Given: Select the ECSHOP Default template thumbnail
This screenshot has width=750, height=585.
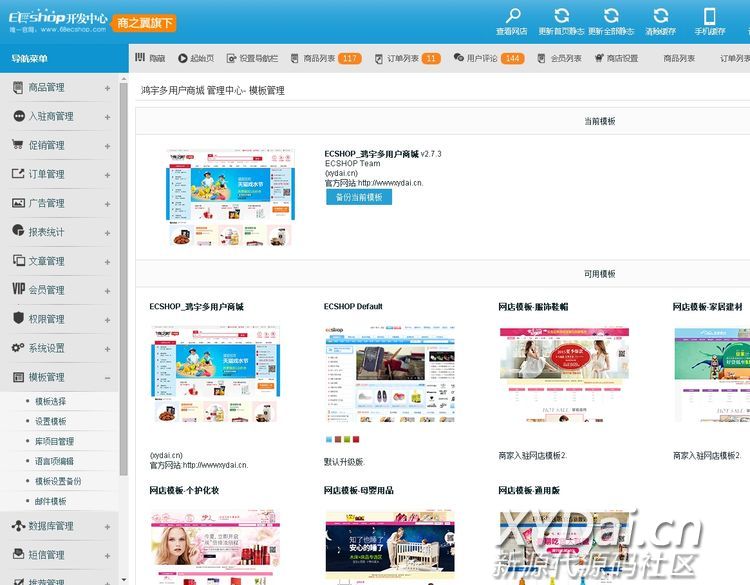Looking at the screenshot, I should [x=390, y=374].
